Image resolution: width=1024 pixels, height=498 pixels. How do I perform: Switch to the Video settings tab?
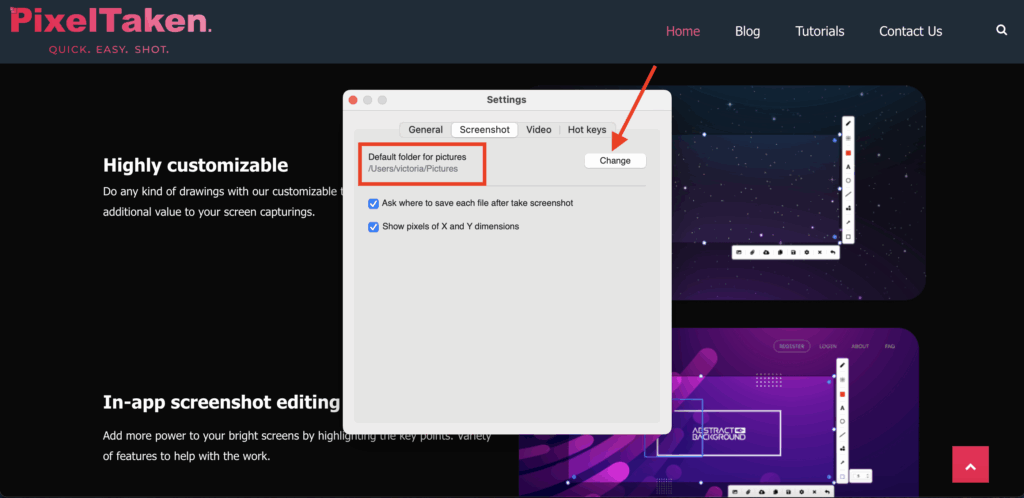click(x=539, y=130)
